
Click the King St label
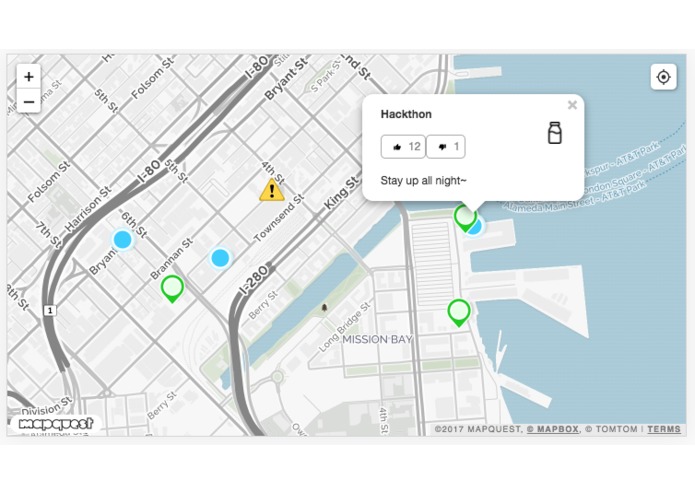(341, 194)
